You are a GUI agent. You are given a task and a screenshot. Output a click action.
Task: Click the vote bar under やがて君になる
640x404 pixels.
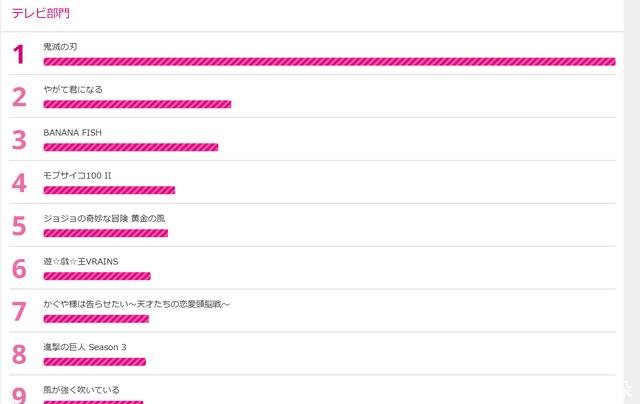137,104
